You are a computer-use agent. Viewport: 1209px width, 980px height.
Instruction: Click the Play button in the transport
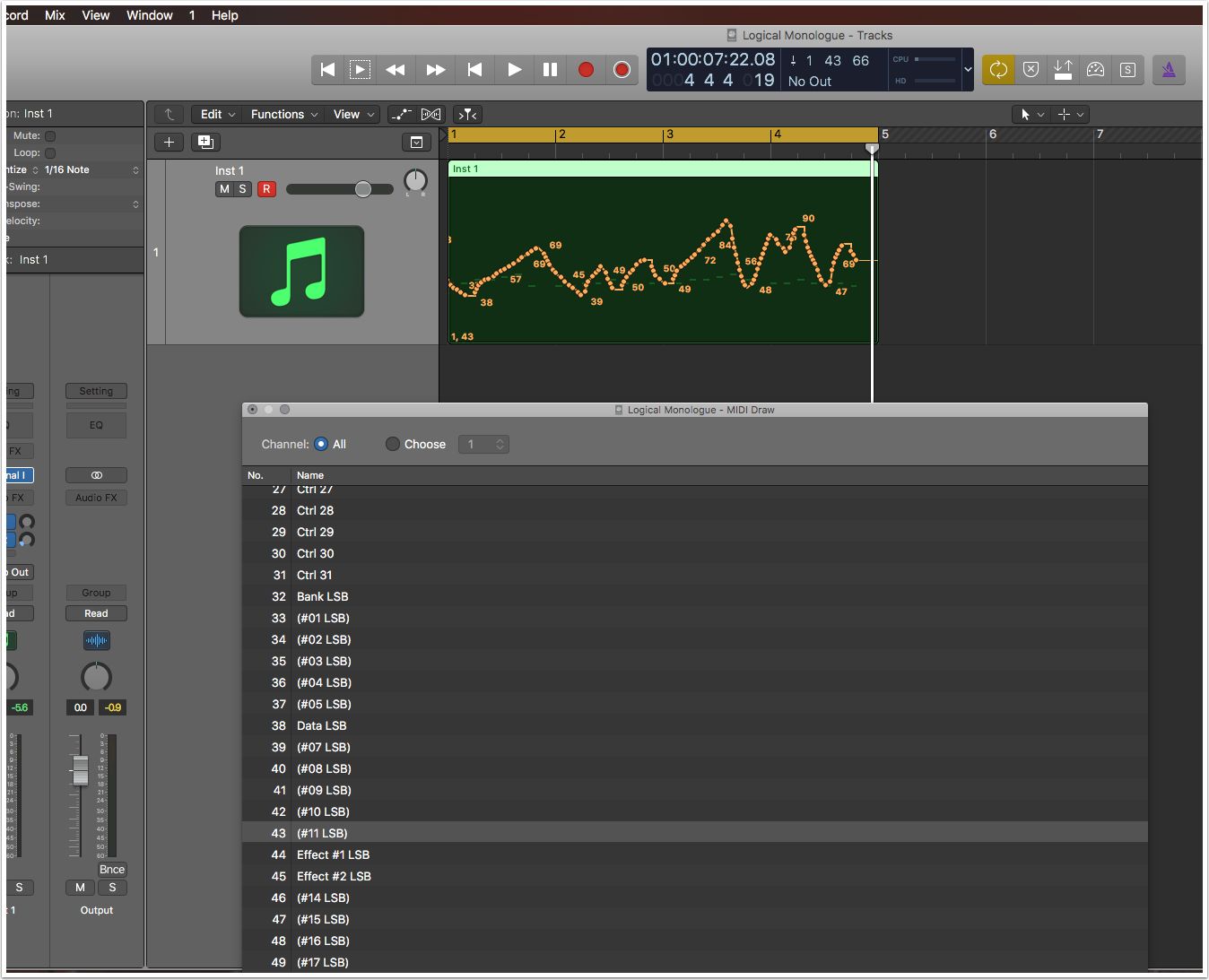tap(514, 70)
